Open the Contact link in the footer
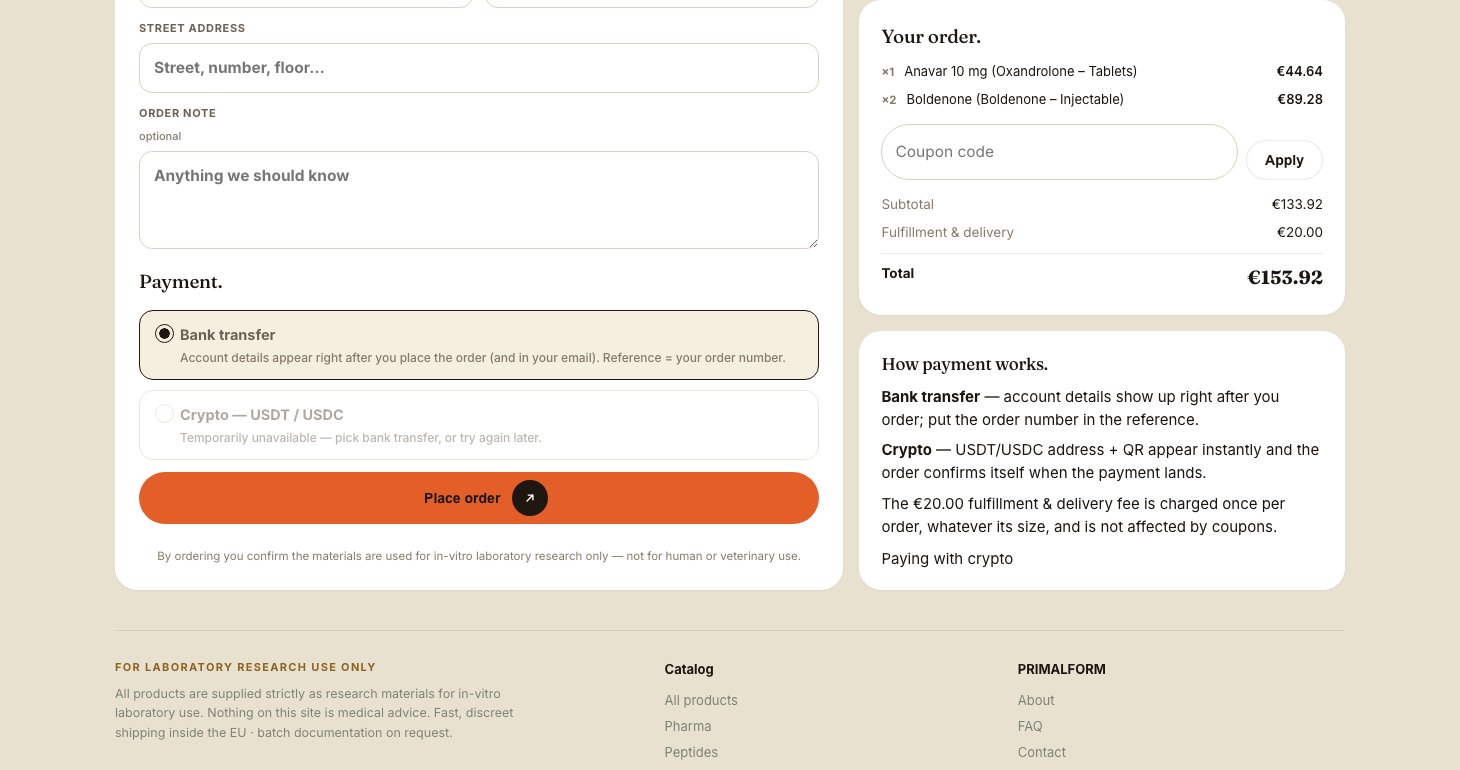This screenshot has width=1460, height=770. (1042, 752)
